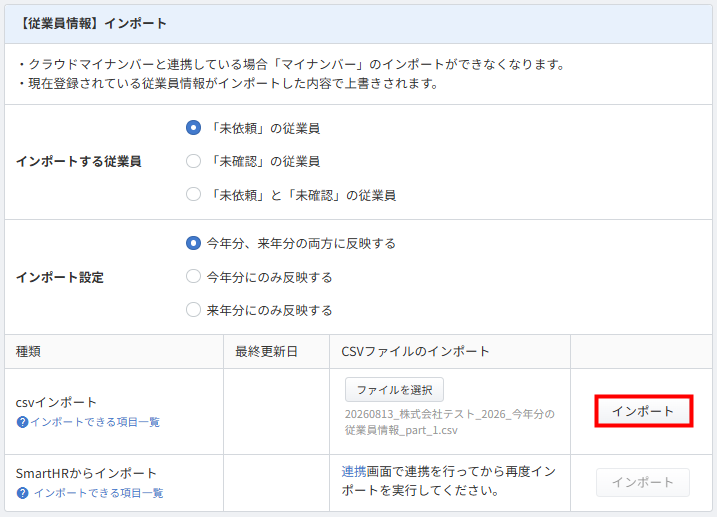
Task: Click the CSVファイルのインポート column header
Action: [x=415, y=352]
